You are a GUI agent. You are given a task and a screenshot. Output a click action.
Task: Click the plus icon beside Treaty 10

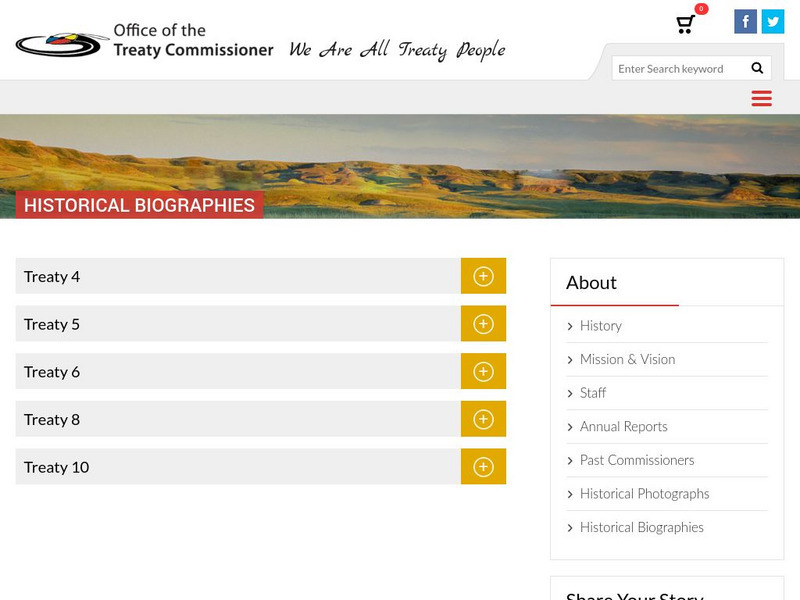coord(483,466)
